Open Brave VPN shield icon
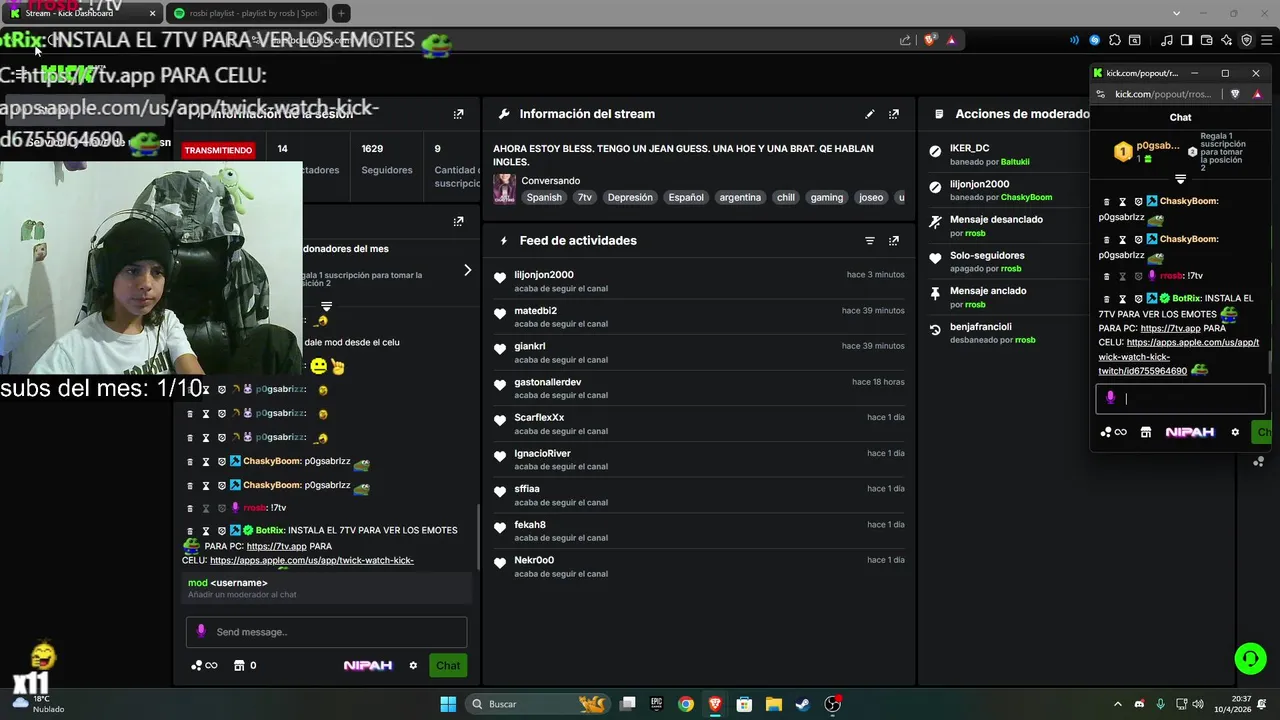 pyautogui.click(x=1247, y=40)
